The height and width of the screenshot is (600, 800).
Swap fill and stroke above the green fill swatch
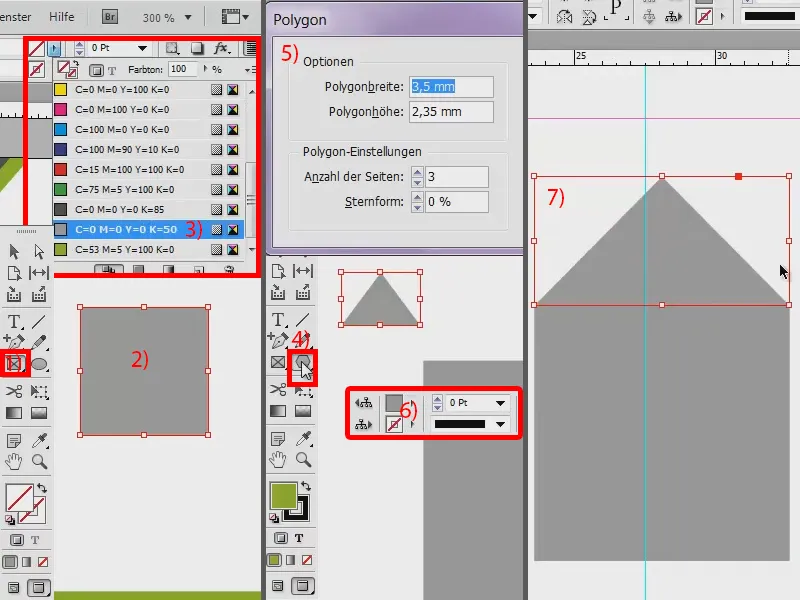click(306, 485)
